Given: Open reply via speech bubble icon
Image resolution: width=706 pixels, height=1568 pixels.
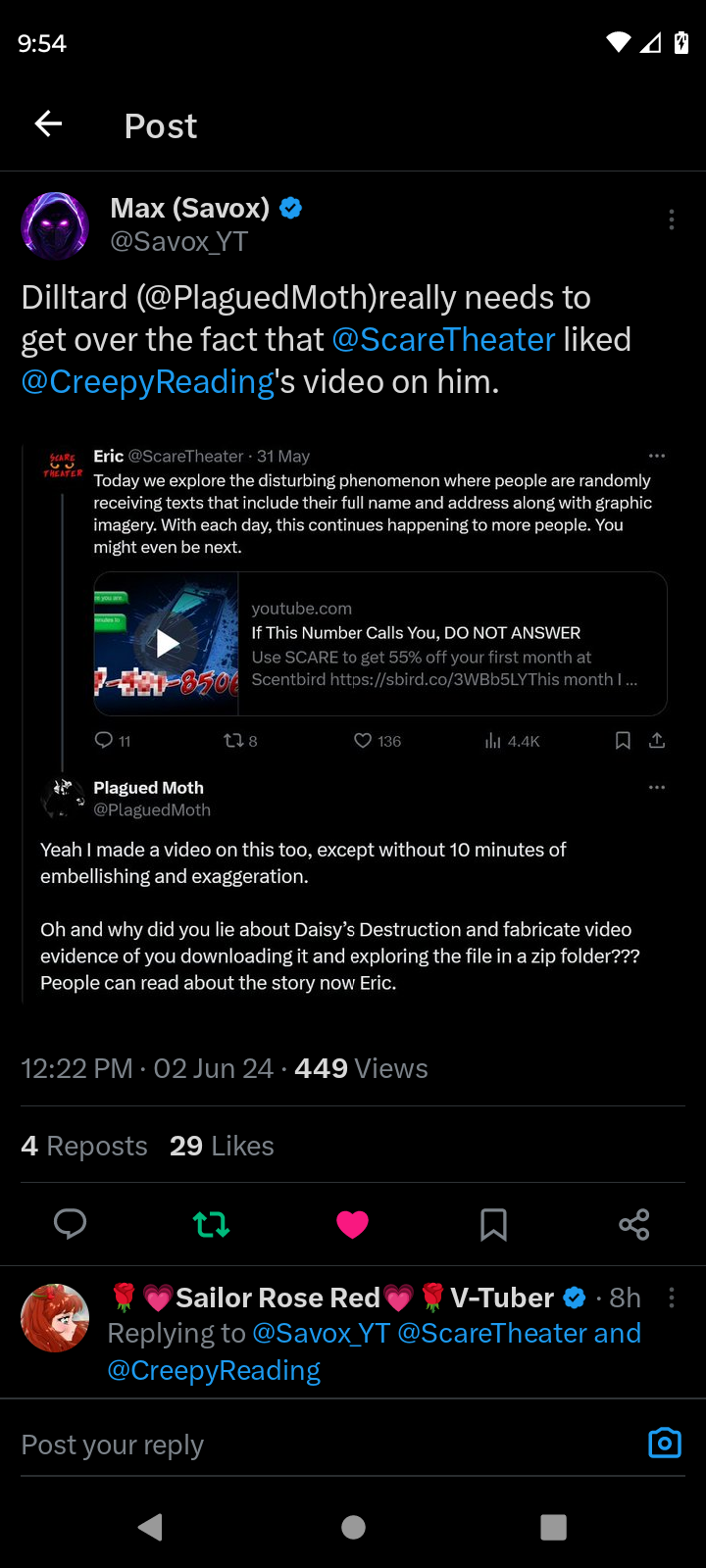Looking at the screenshot, I should coord(70,1224).
